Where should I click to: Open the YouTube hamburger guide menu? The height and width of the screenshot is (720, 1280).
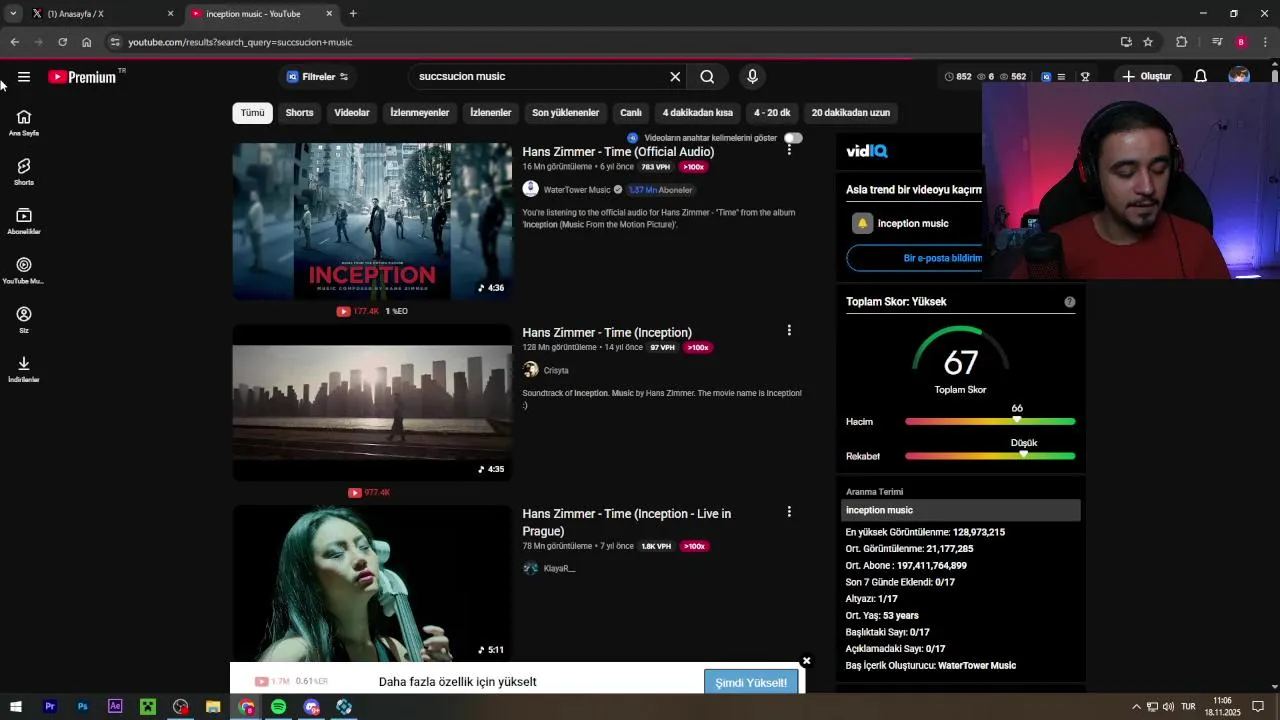[24, 77]
